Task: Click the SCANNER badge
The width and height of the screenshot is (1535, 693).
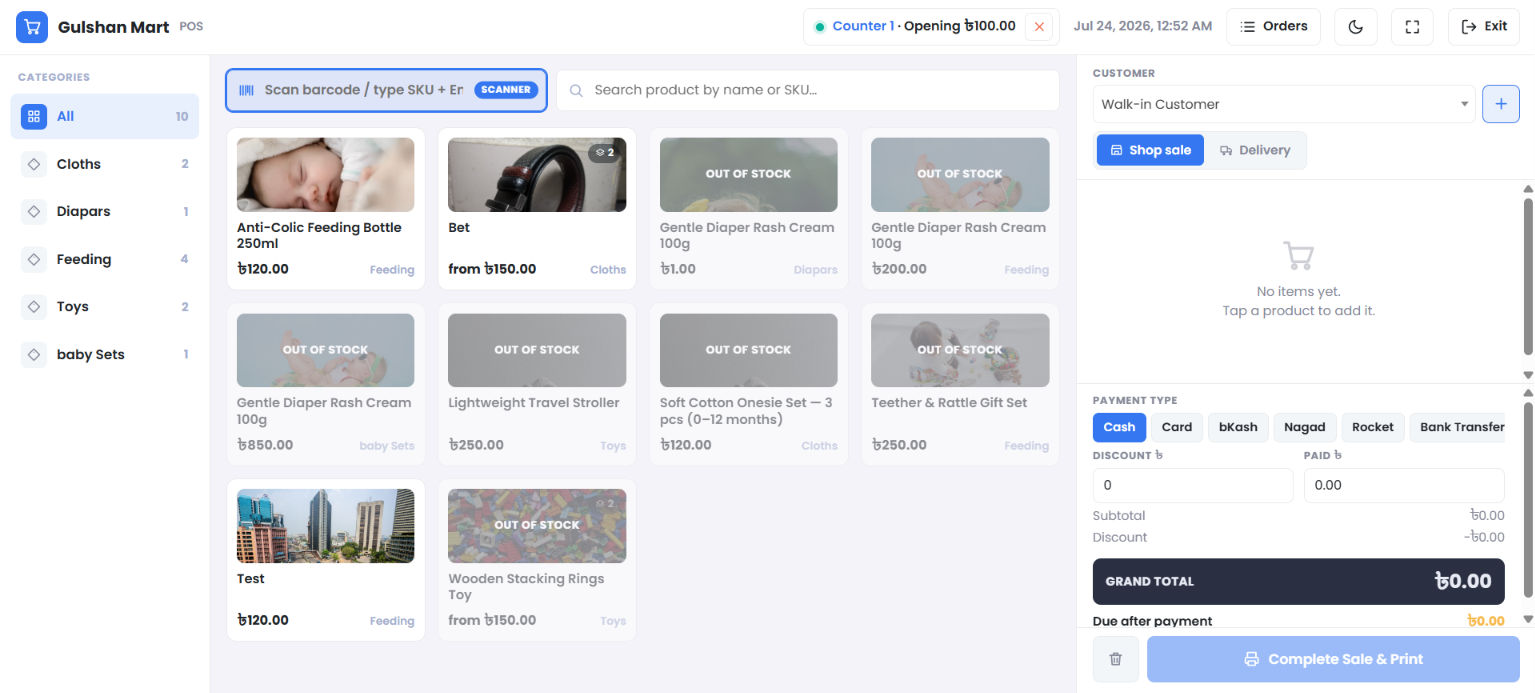Action: click(506, 90)
